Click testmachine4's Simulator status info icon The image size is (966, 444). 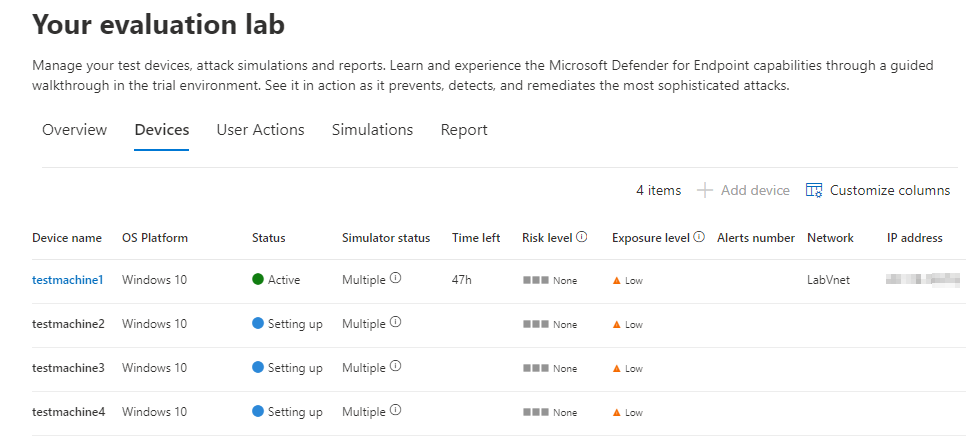point(396,410)
